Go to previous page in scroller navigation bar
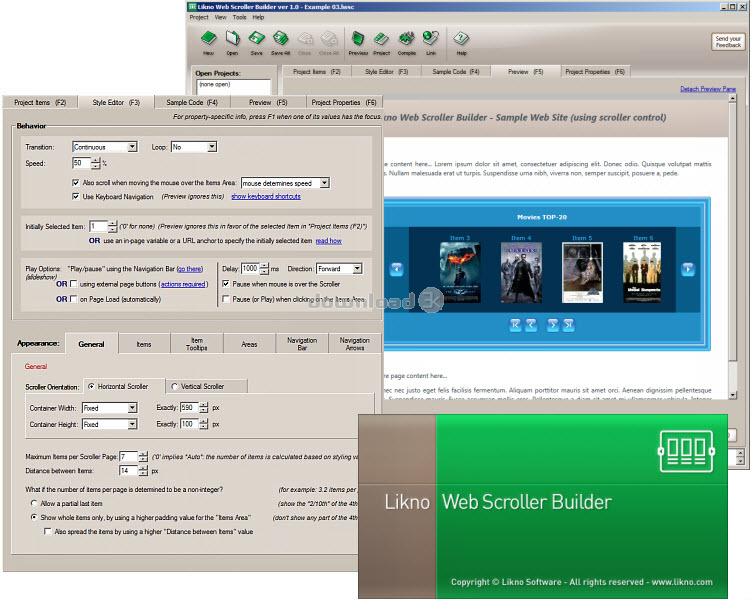 pyautogui.click(x=531, y=325)
